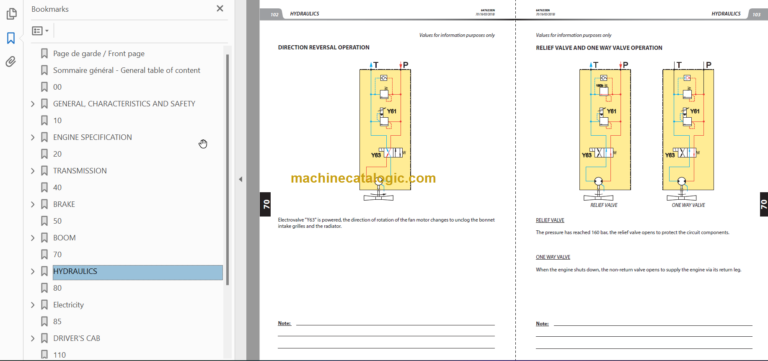This screenshot has width=768, height=361.
Task: Click bookmark icon beside Electricity
Action: click(x=45, y=305)
